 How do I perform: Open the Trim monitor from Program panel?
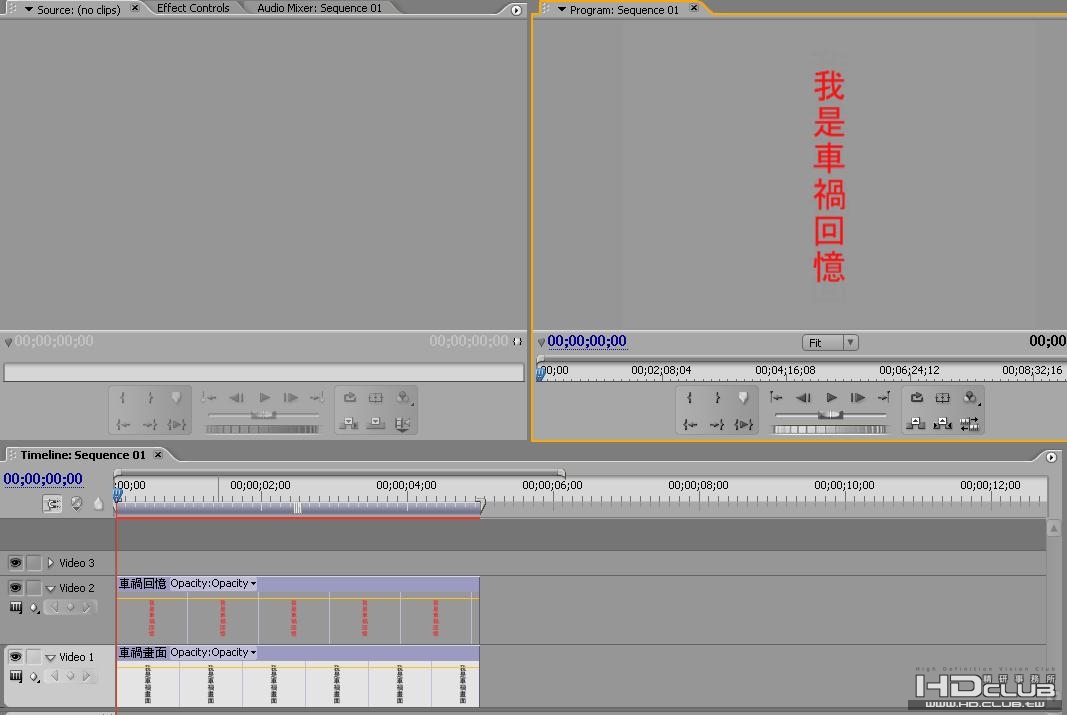click(x=969, y=425)
